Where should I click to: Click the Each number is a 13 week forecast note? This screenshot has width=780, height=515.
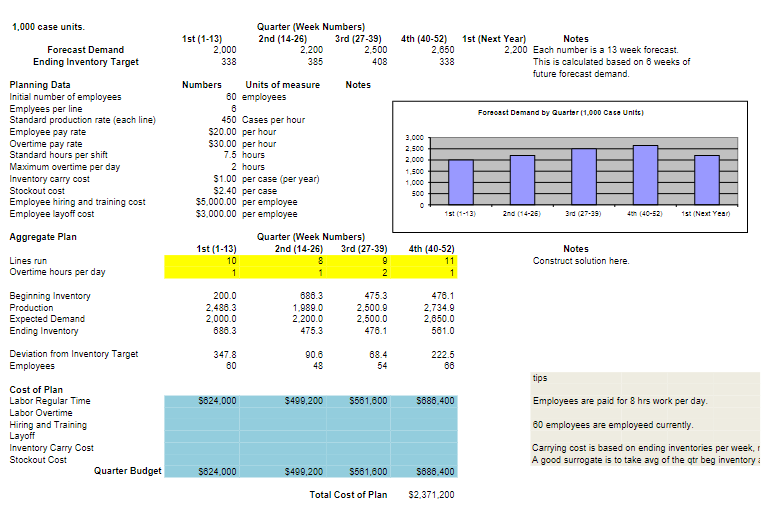coord(606,50)
